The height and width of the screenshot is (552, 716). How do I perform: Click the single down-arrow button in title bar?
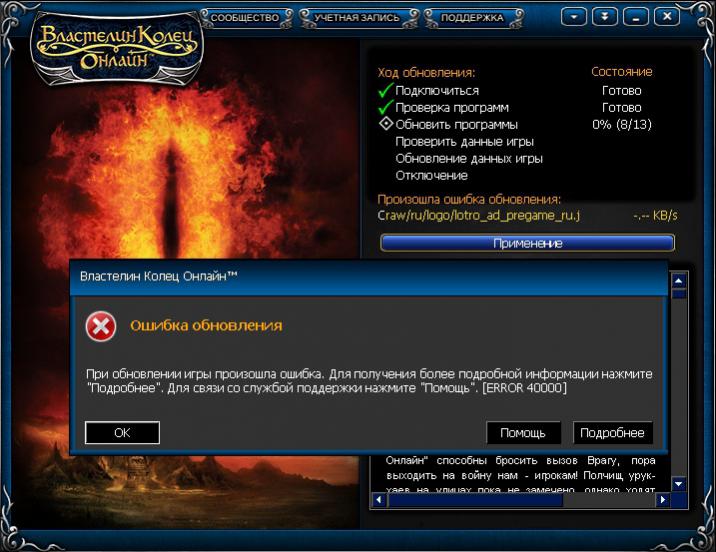click(x=573, y=17)
